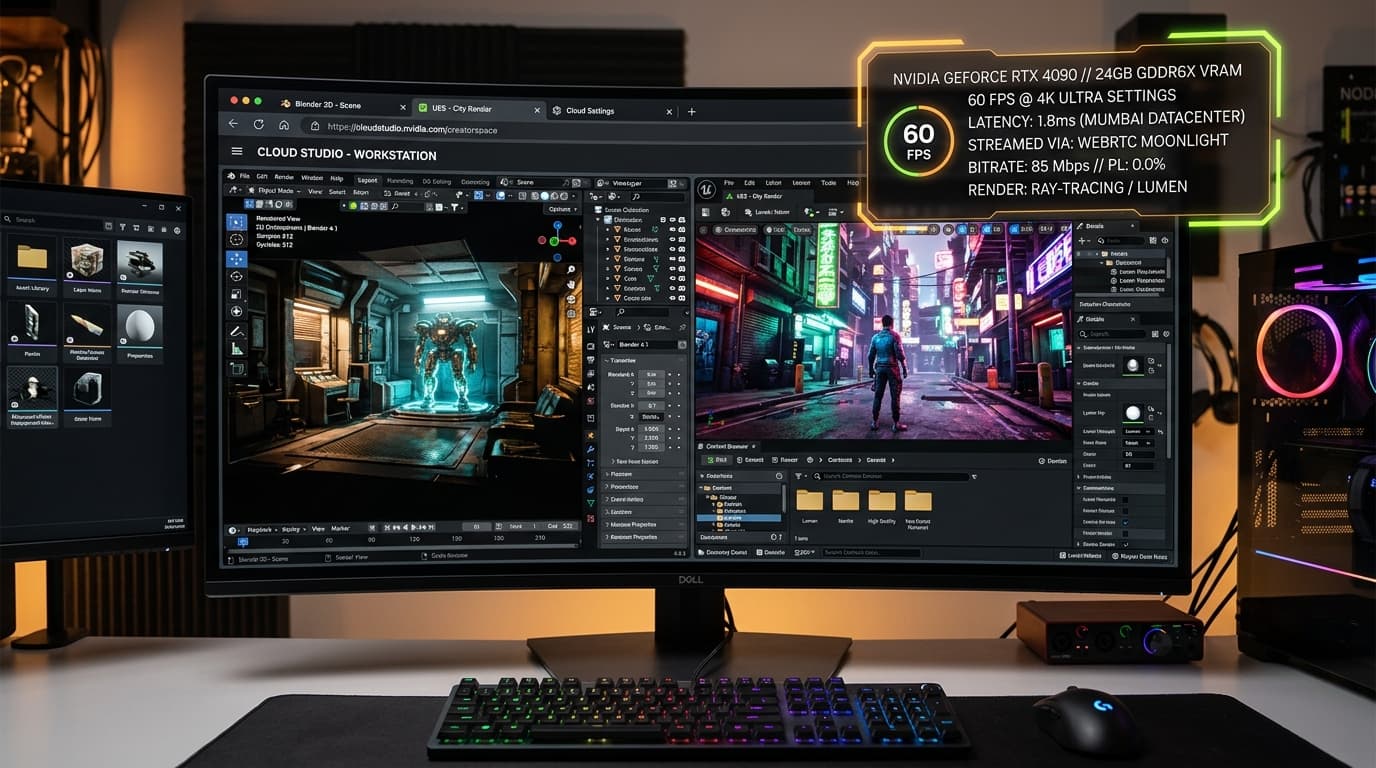Toggle the exclude checkbox on the Collection row

click(x=663, y=220)
